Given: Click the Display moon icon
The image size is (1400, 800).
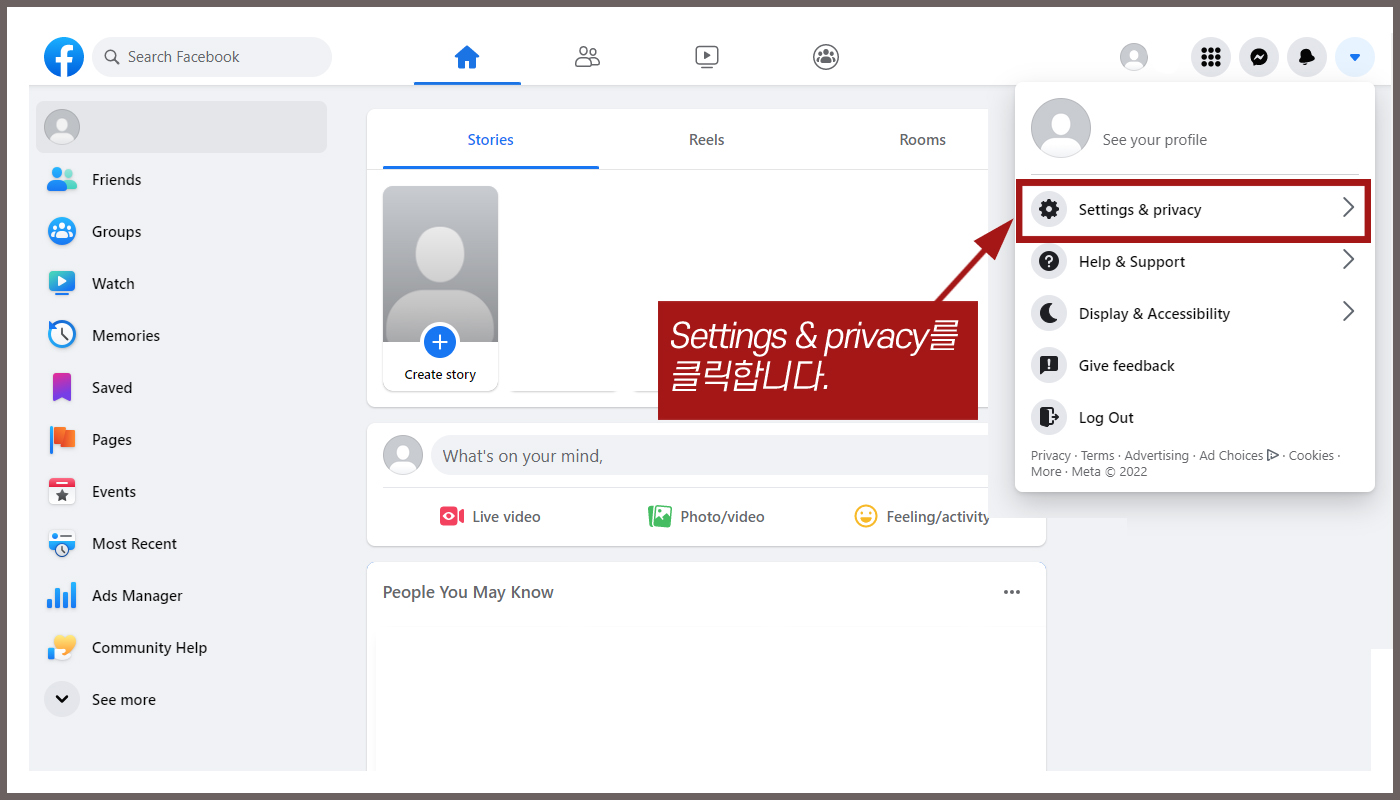Looking at the screenshot, I should tap(1049, 314).
